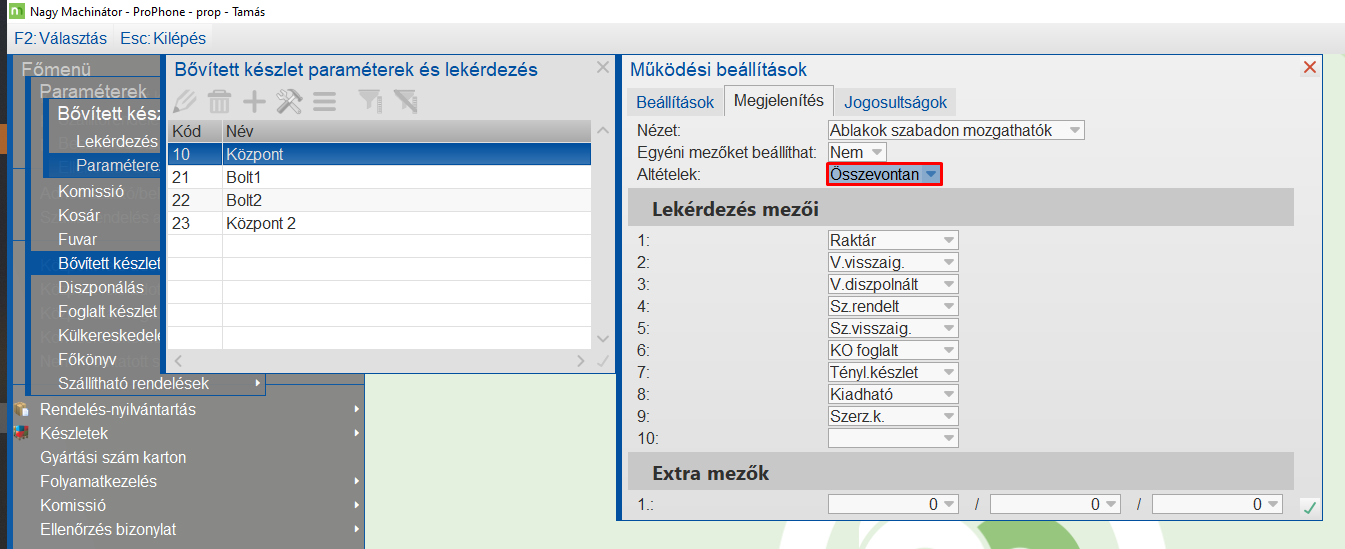Expand the bottom Komissió main menu item
The width and height of the screenshot is (1345, 549).
[188, 505]
